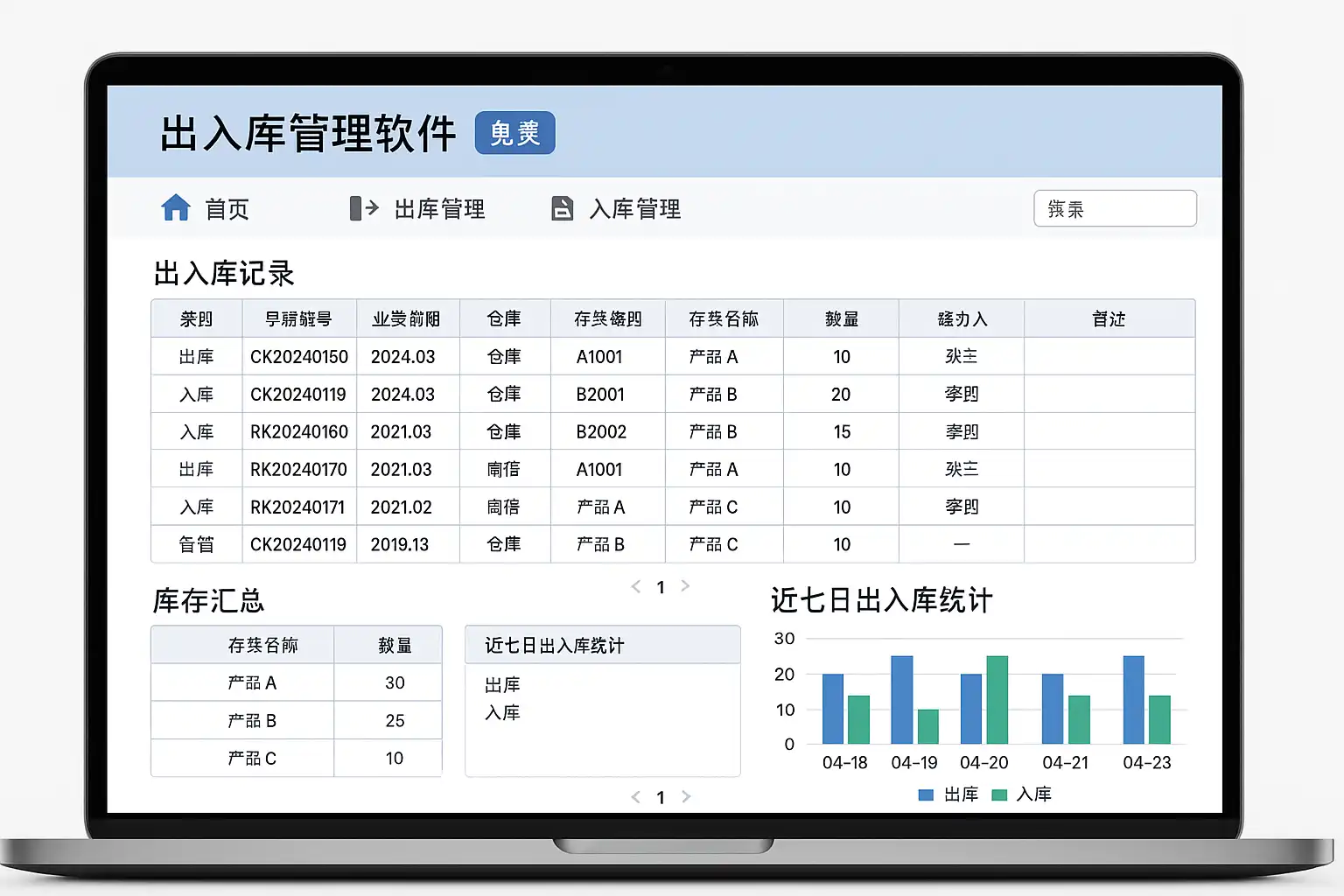Click quantity 20 in the B2001 row
This screenshot has width=1344, height=896.
(x=841, y=395)
